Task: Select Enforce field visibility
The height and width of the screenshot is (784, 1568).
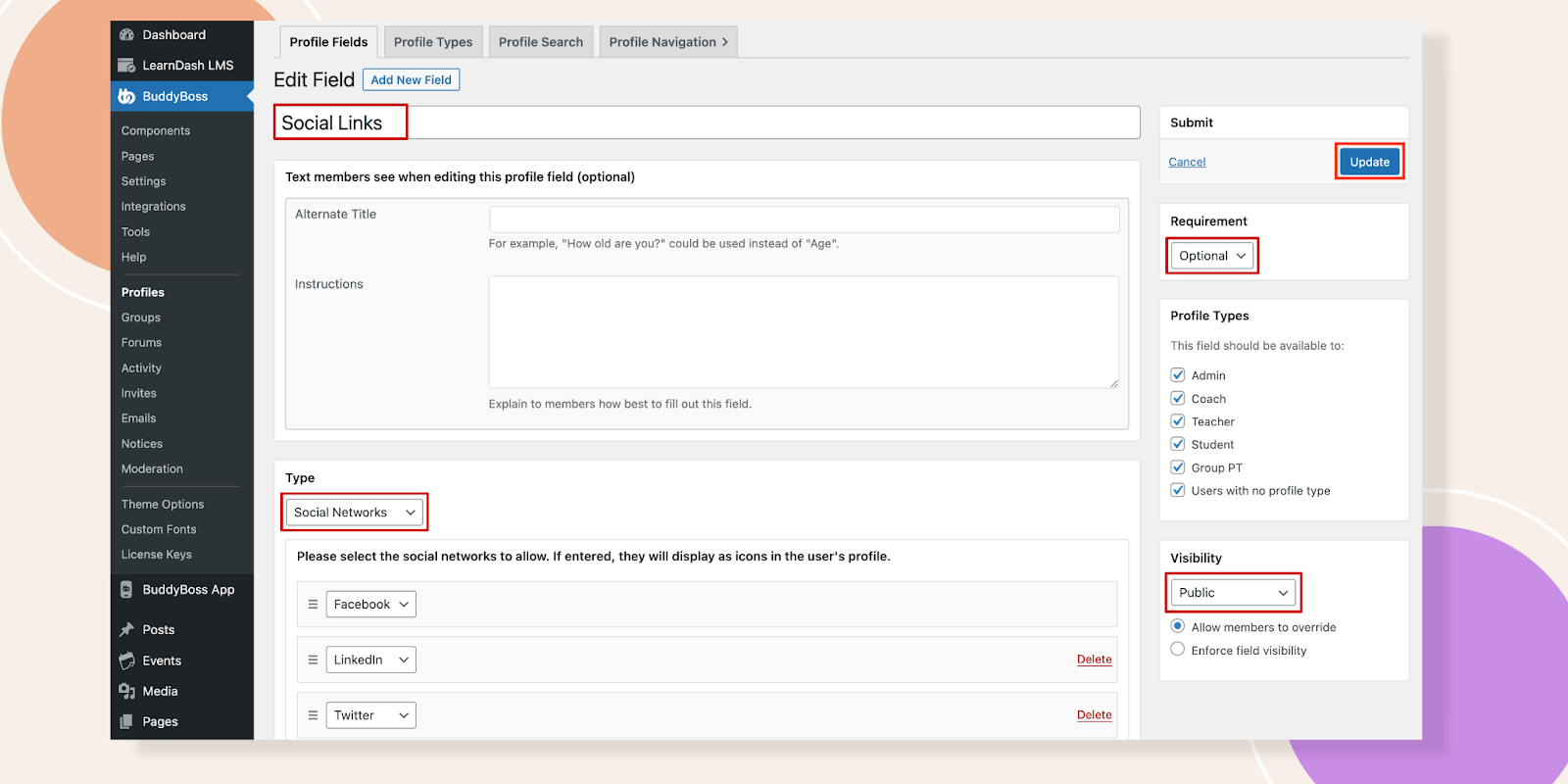Action: [1178, 649]
